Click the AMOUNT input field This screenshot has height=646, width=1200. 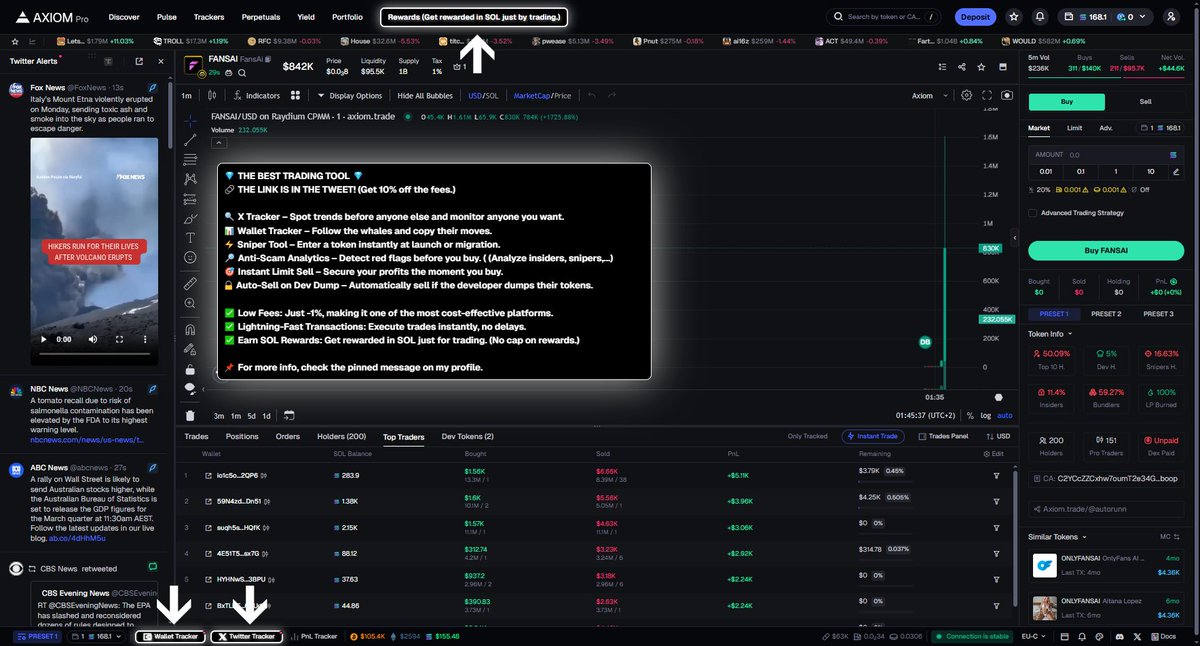(x=1106, y=155)
